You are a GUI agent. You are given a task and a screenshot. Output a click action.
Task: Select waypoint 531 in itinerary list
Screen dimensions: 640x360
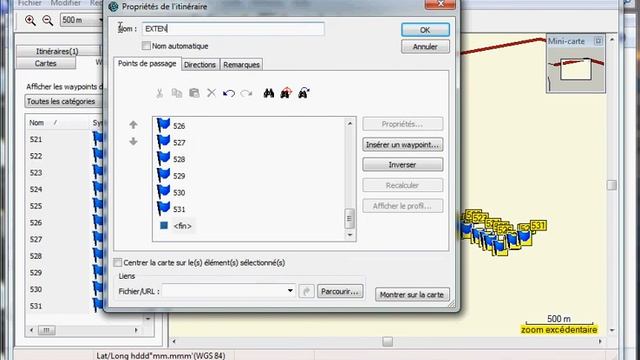[x=179, y=209]
